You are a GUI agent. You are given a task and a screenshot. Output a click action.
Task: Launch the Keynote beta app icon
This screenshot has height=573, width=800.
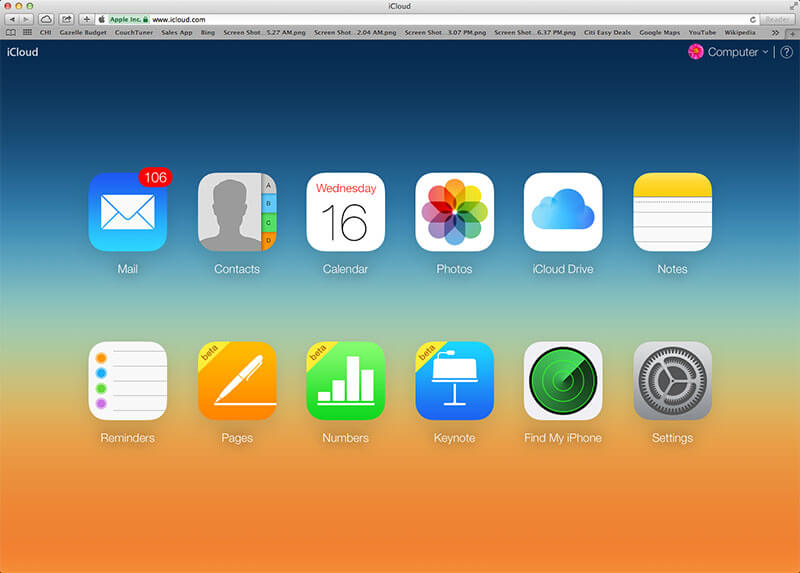(455, 381)
